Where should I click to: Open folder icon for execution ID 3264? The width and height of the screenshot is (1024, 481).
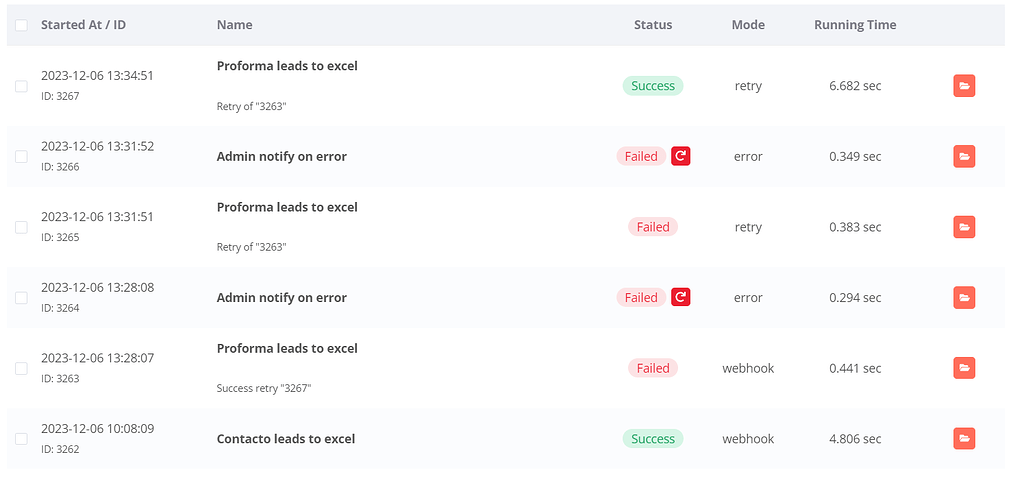[964, 297]
